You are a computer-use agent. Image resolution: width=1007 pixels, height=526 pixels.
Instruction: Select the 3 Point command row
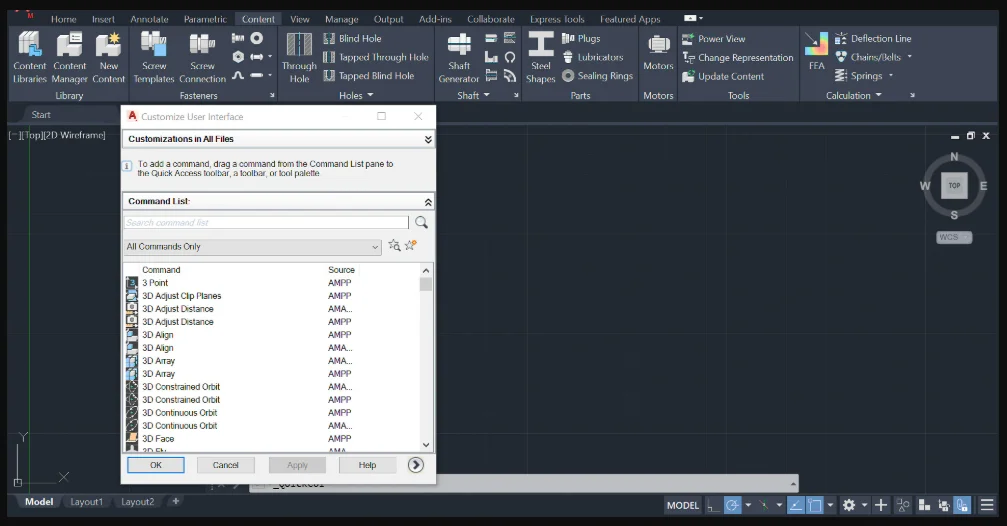click(272, 283)
